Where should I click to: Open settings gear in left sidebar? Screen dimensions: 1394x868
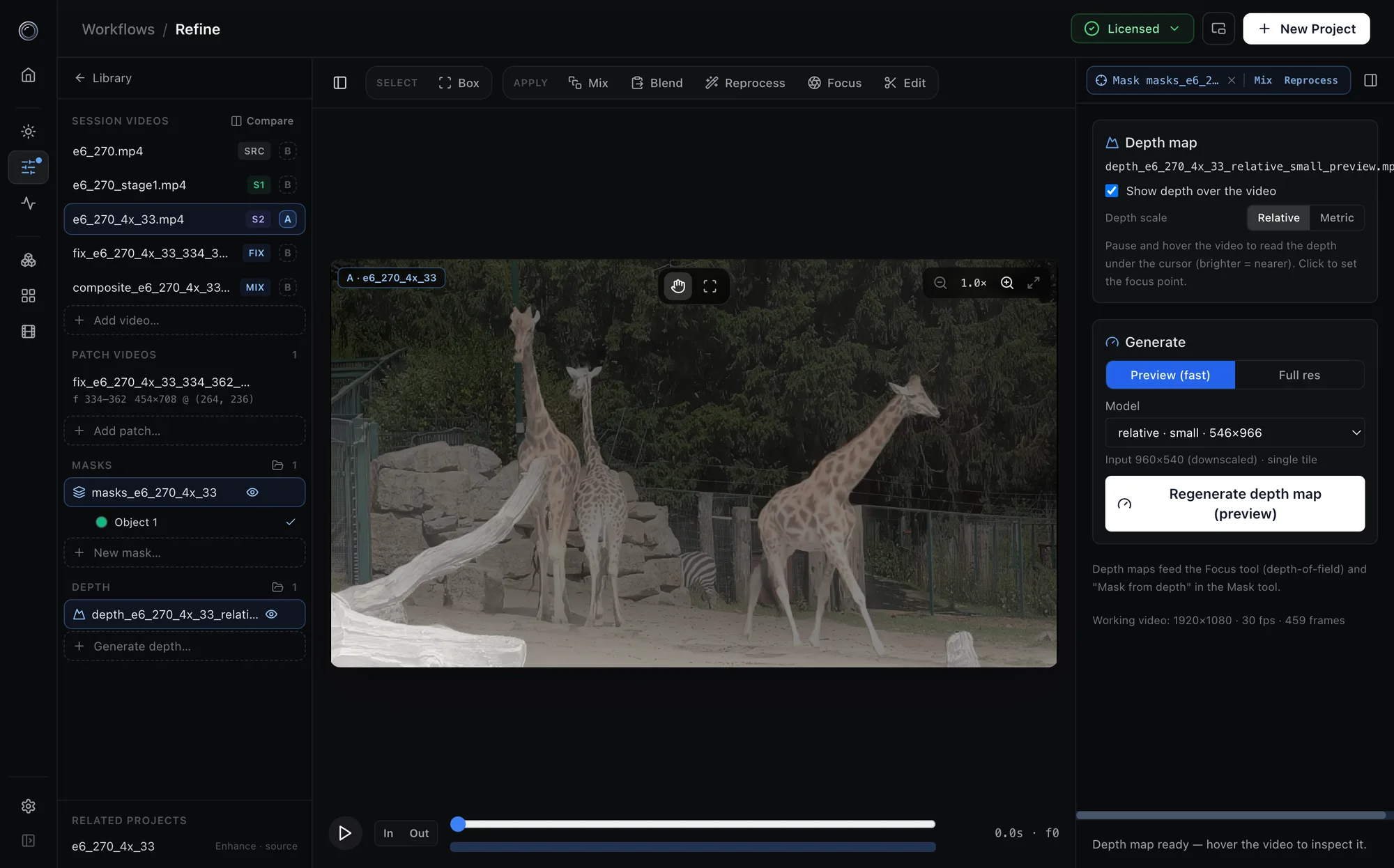point(28,806)
